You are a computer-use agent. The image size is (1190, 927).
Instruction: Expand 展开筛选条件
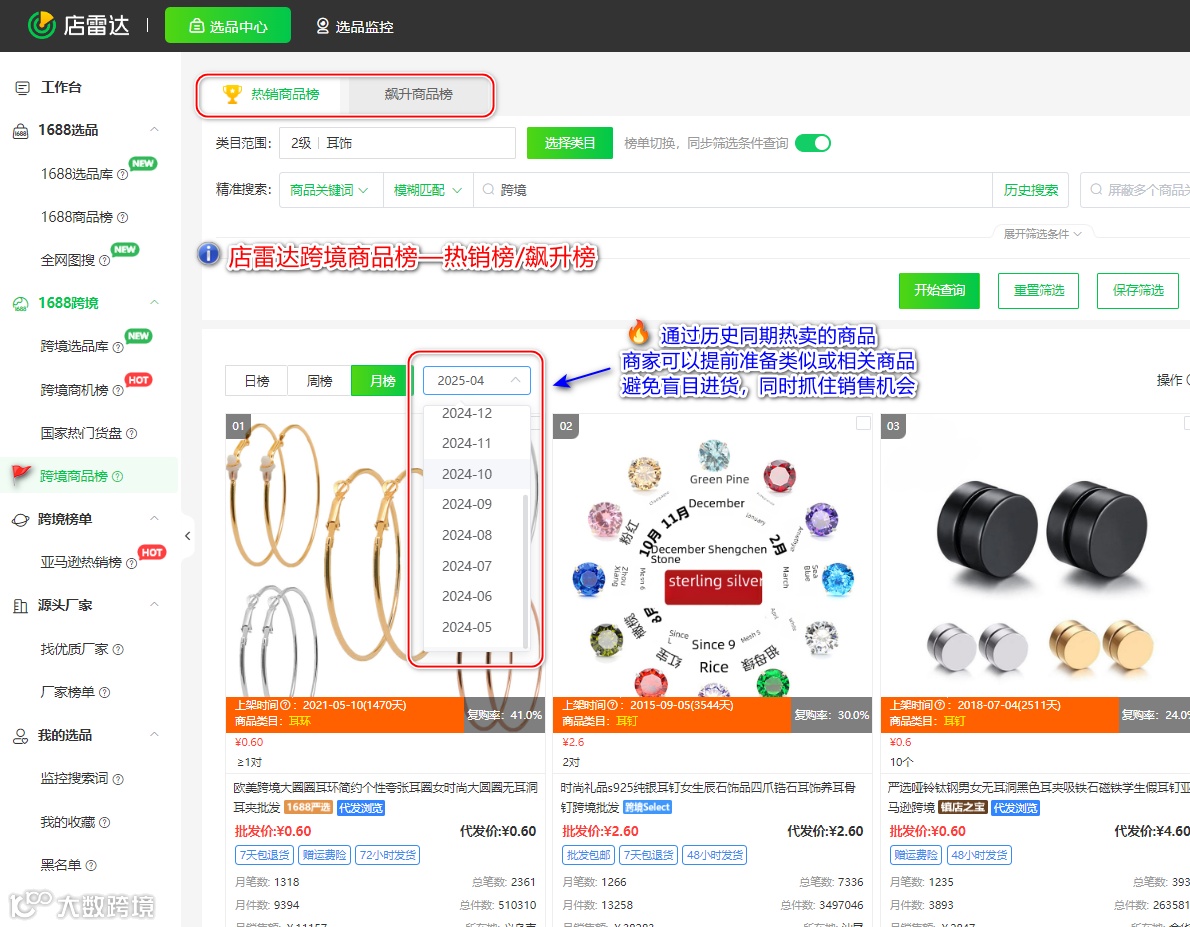(x=1042, y=234)
